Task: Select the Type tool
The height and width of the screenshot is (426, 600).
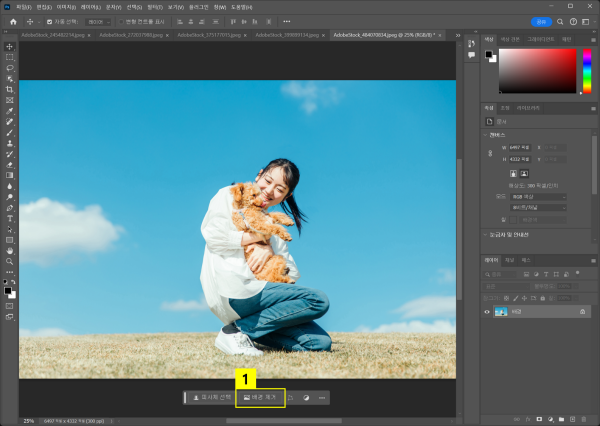Action: (10, 217)
